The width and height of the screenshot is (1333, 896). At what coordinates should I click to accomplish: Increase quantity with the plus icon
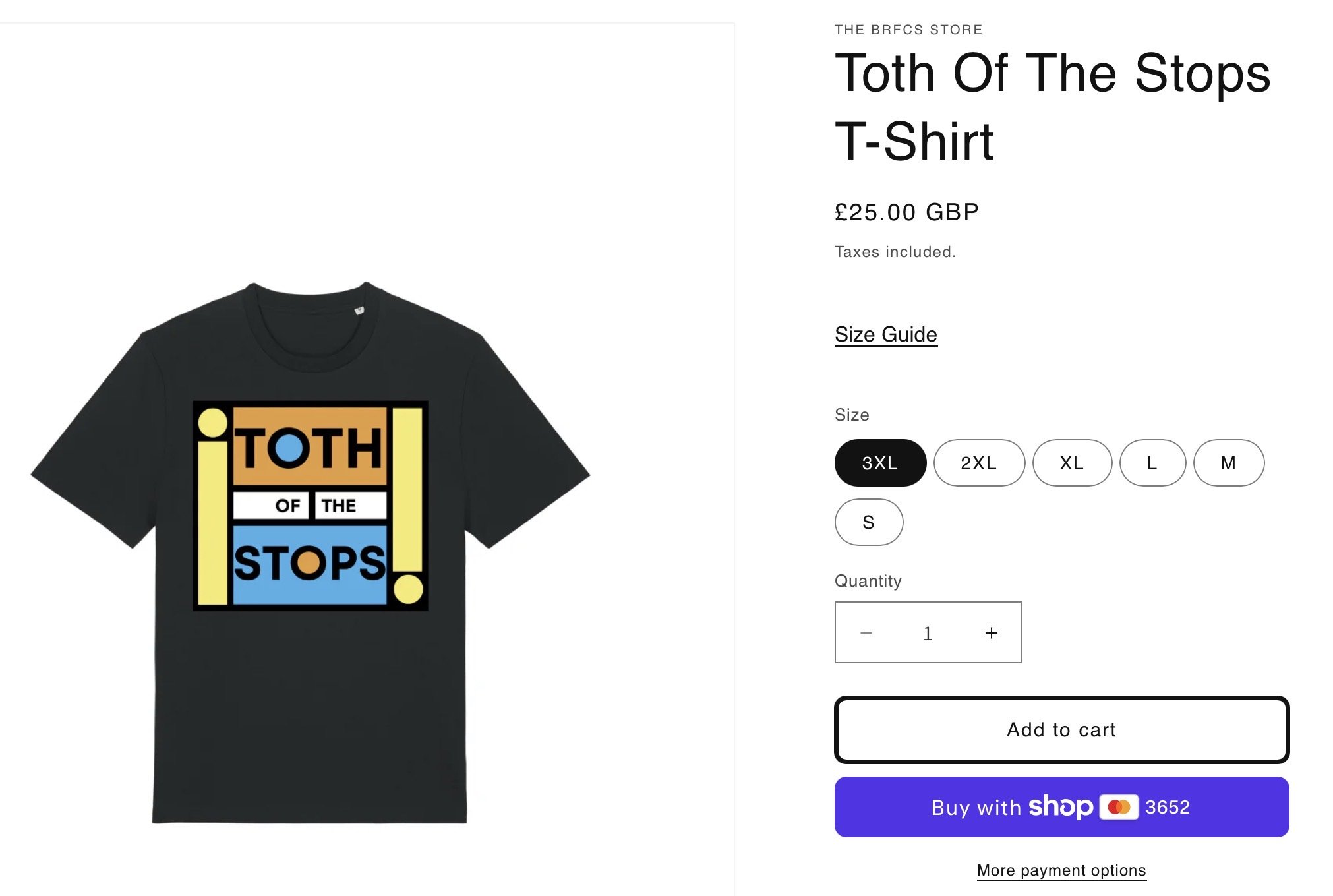pos(991,633)
